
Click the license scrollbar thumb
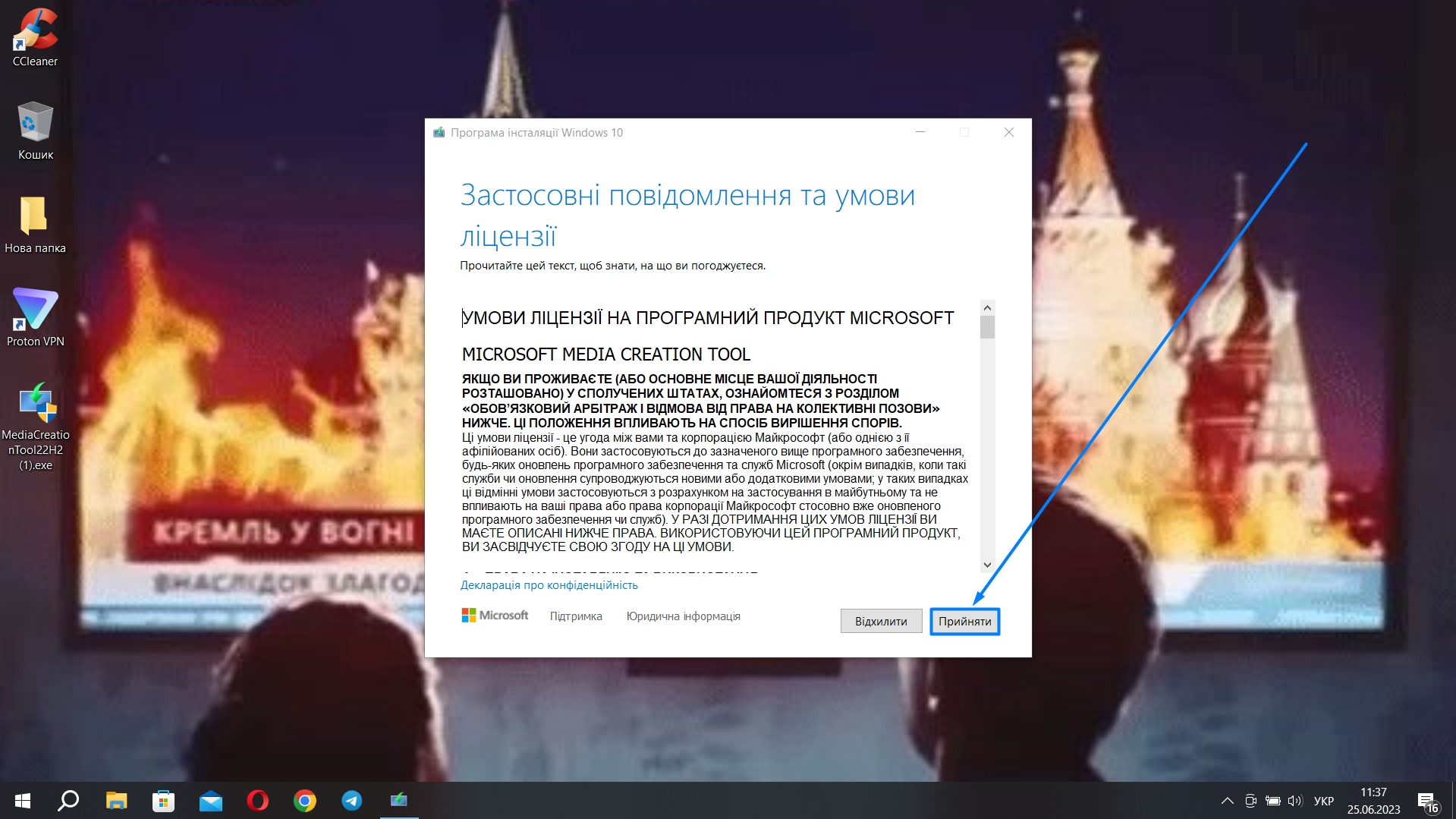[987, 327]
